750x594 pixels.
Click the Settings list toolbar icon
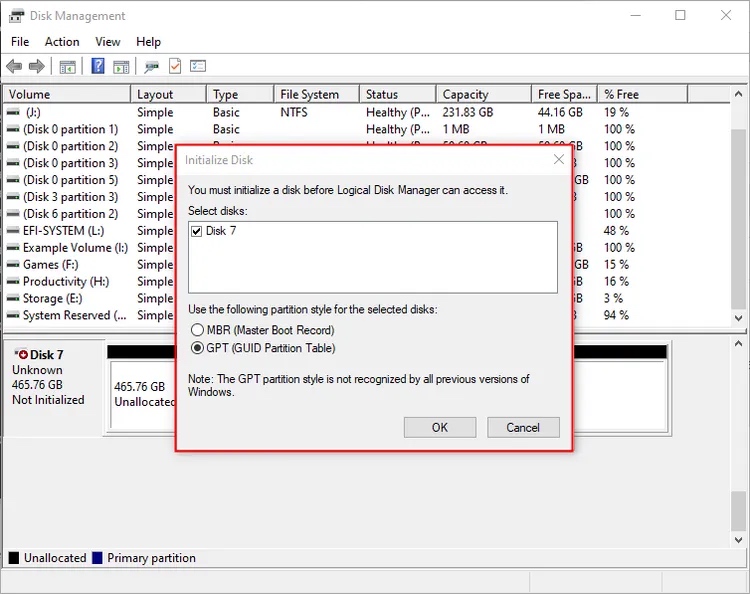click(x=198, y=66)
